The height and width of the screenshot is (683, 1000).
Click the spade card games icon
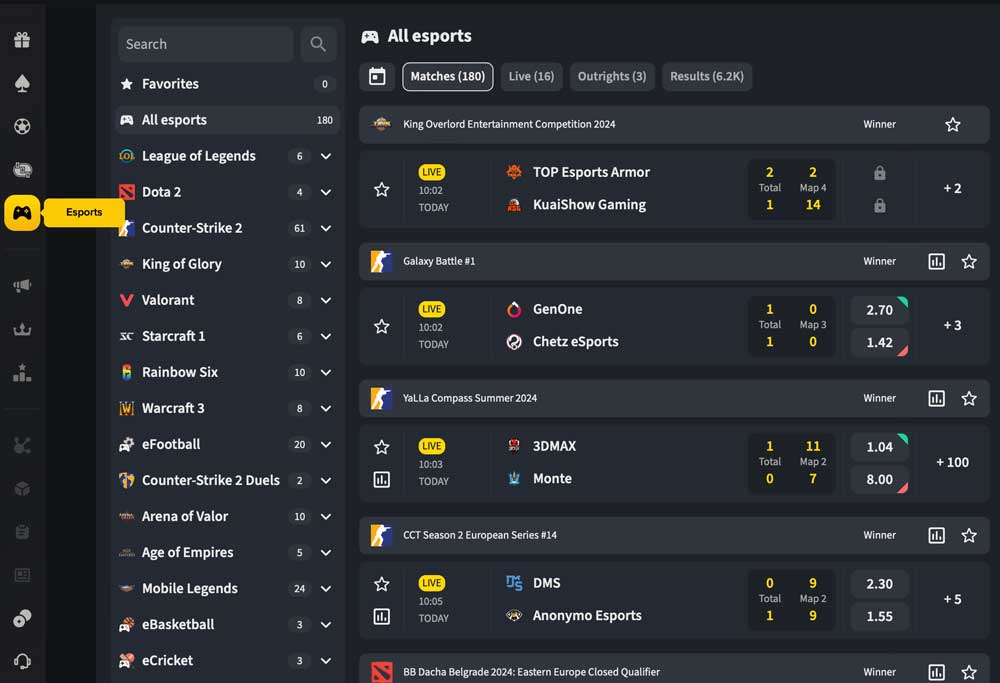(x=21, y=82)
